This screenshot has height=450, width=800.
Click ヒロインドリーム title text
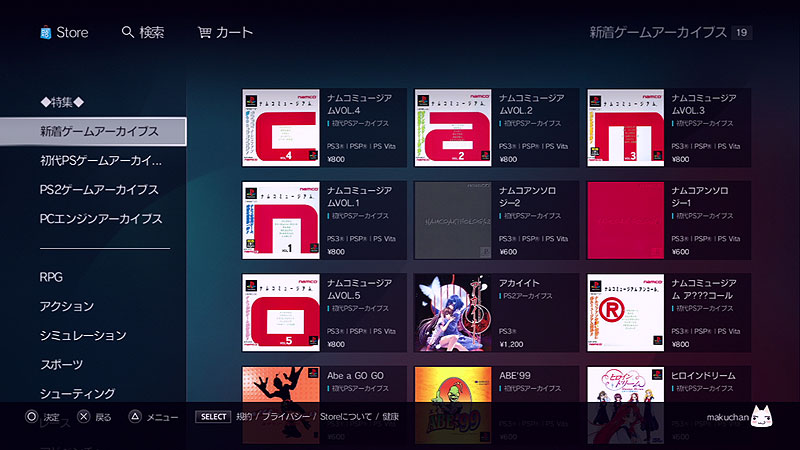pyautogui.click(x=704, y=376)
